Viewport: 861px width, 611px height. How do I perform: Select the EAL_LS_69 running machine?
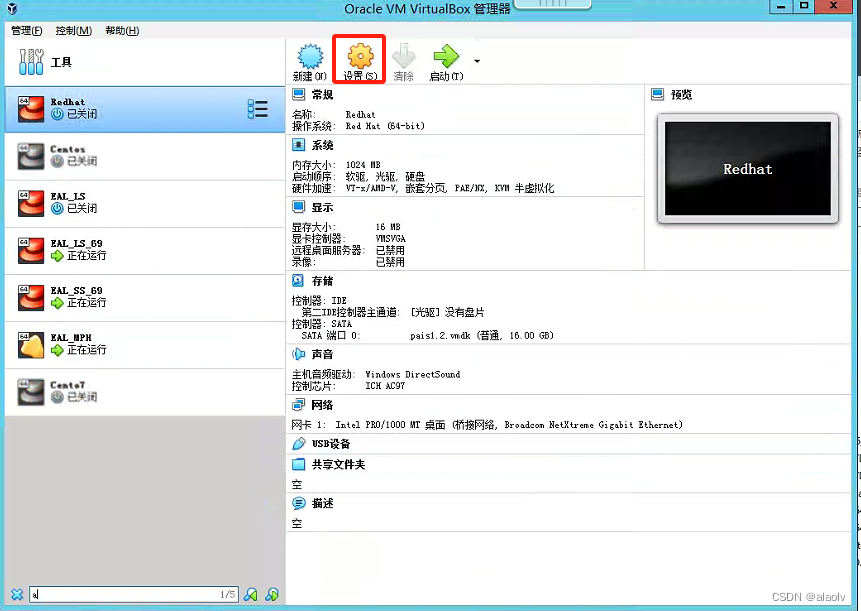[145, 251]
